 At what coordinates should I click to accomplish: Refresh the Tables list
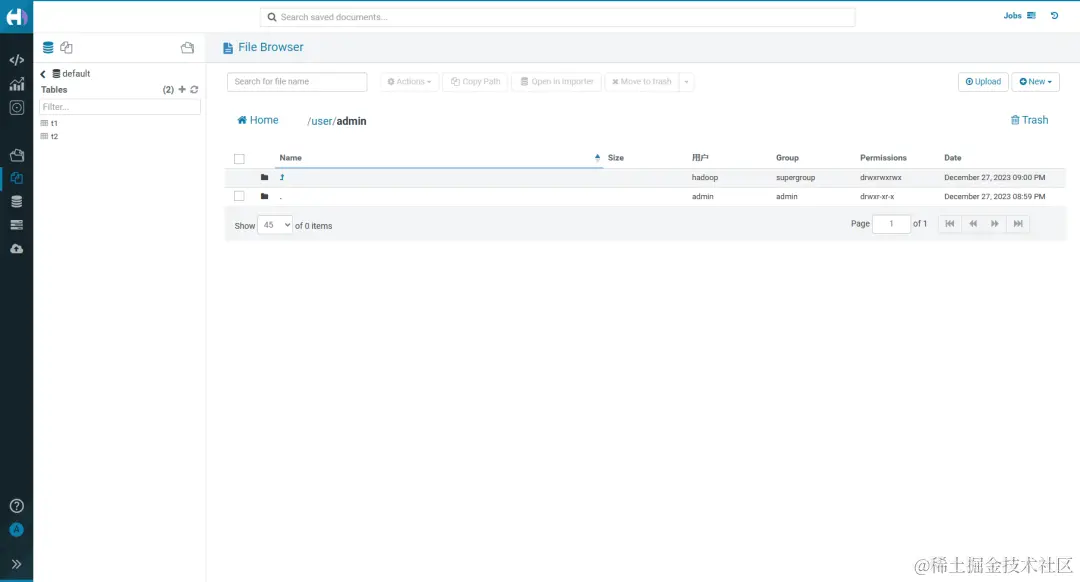coord(194,90)
